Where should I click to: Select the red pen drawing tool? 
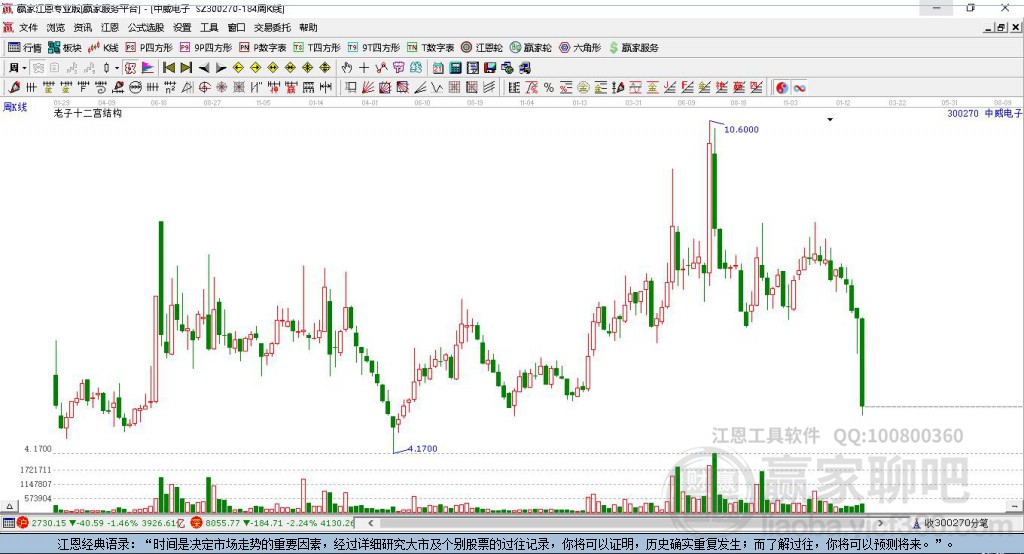(14, 88)
